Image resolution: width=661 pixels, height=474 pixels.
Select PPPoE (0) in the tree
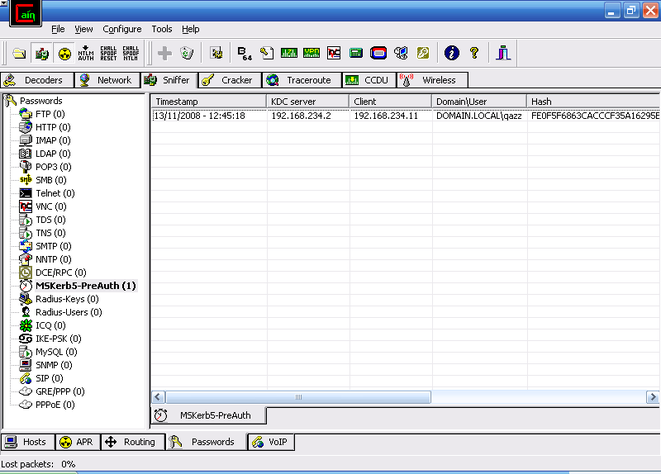pyautogui.click(x=55, y=405)
